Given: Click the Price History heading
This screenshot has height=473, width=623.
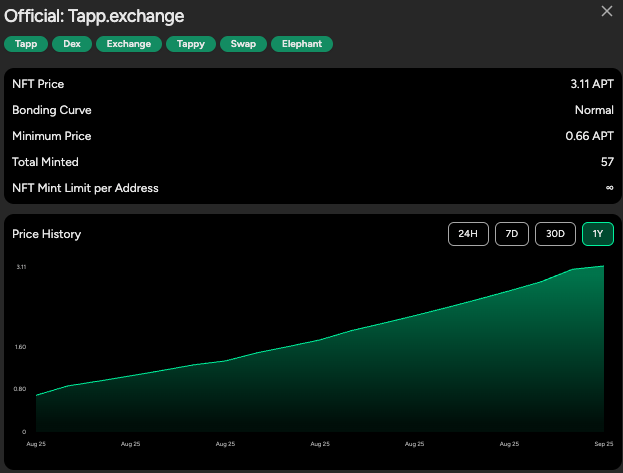Looking at the screenshot, I should point(46,234).
